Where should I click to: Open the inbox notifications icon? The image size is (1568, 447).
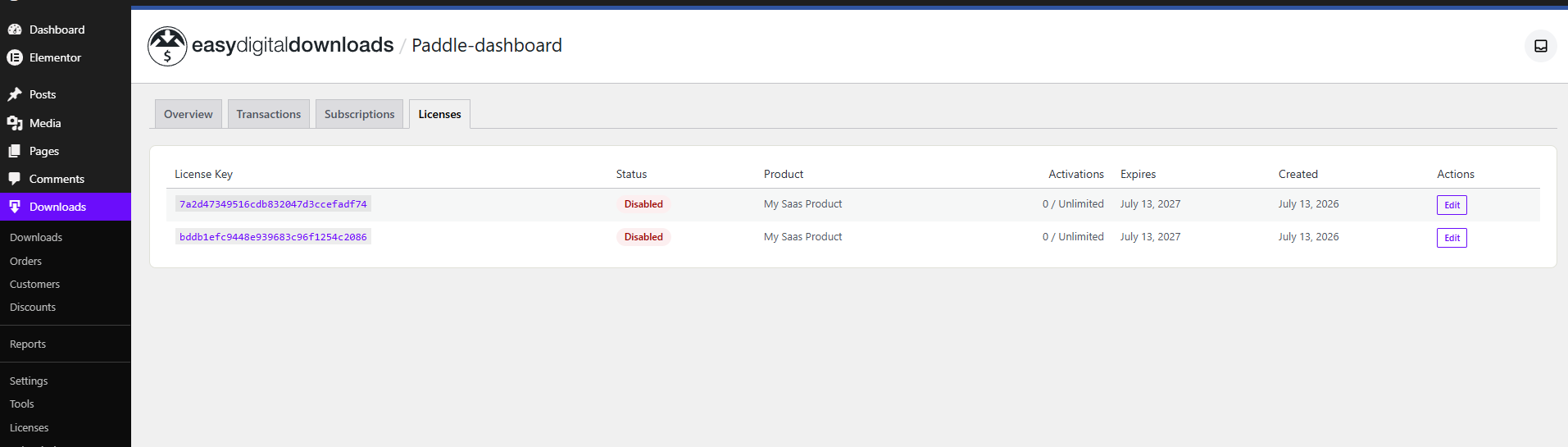1540,46
